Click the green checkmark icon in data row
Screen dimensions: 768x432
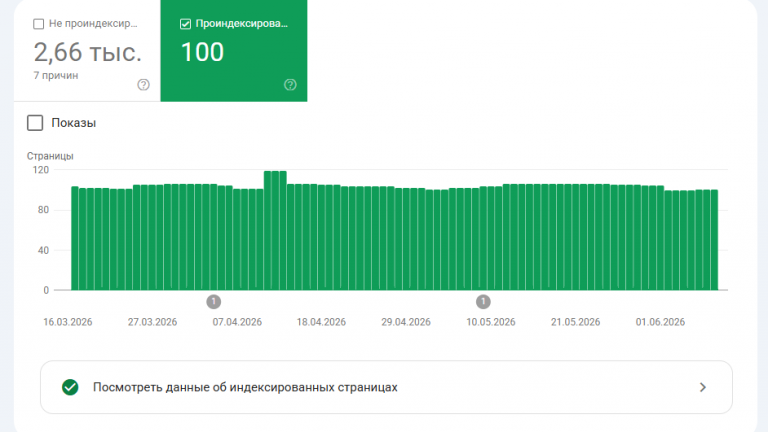click(70, 387)
